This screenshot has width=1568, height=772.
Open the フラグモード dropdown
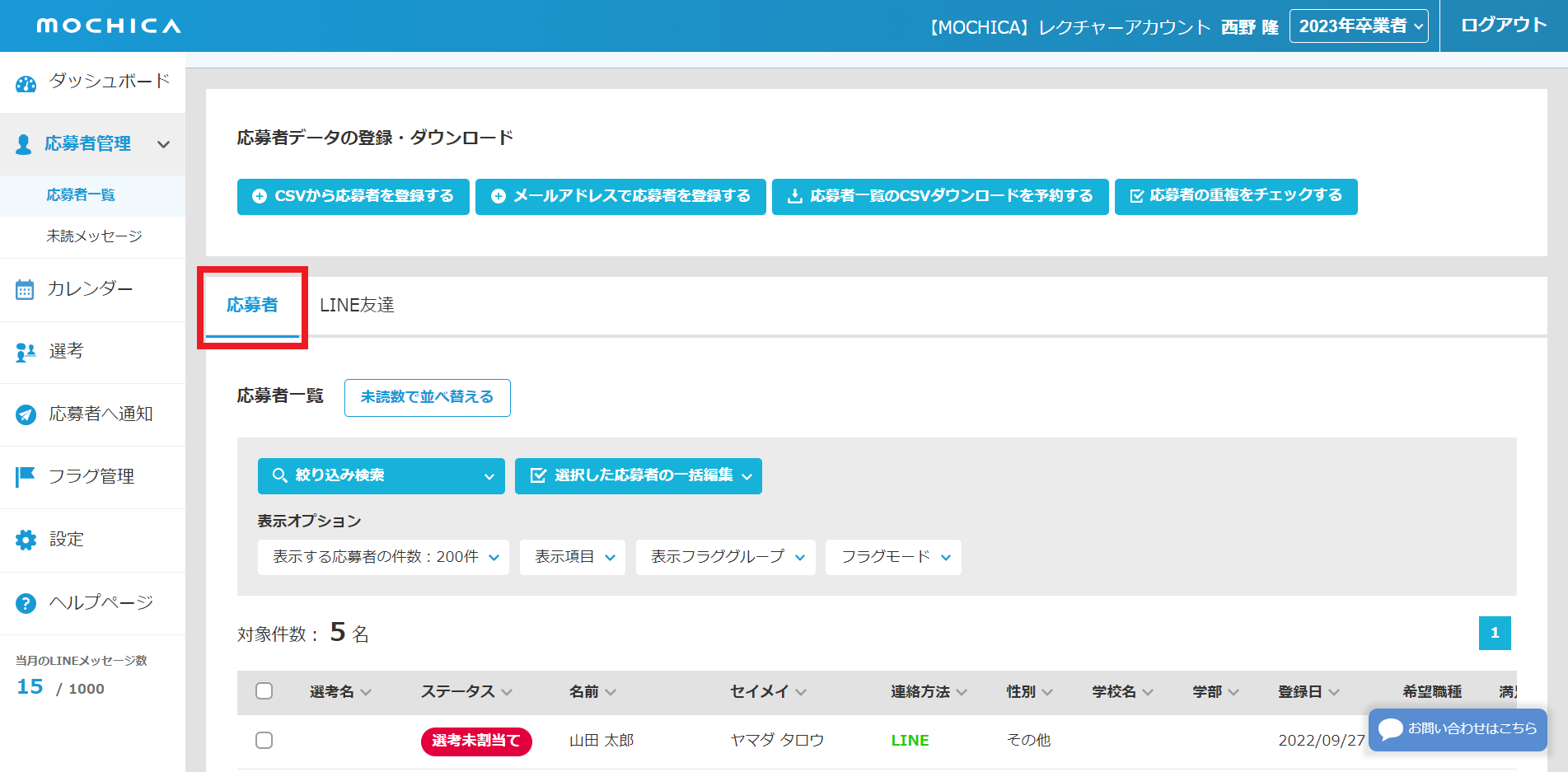click(893, 557)
